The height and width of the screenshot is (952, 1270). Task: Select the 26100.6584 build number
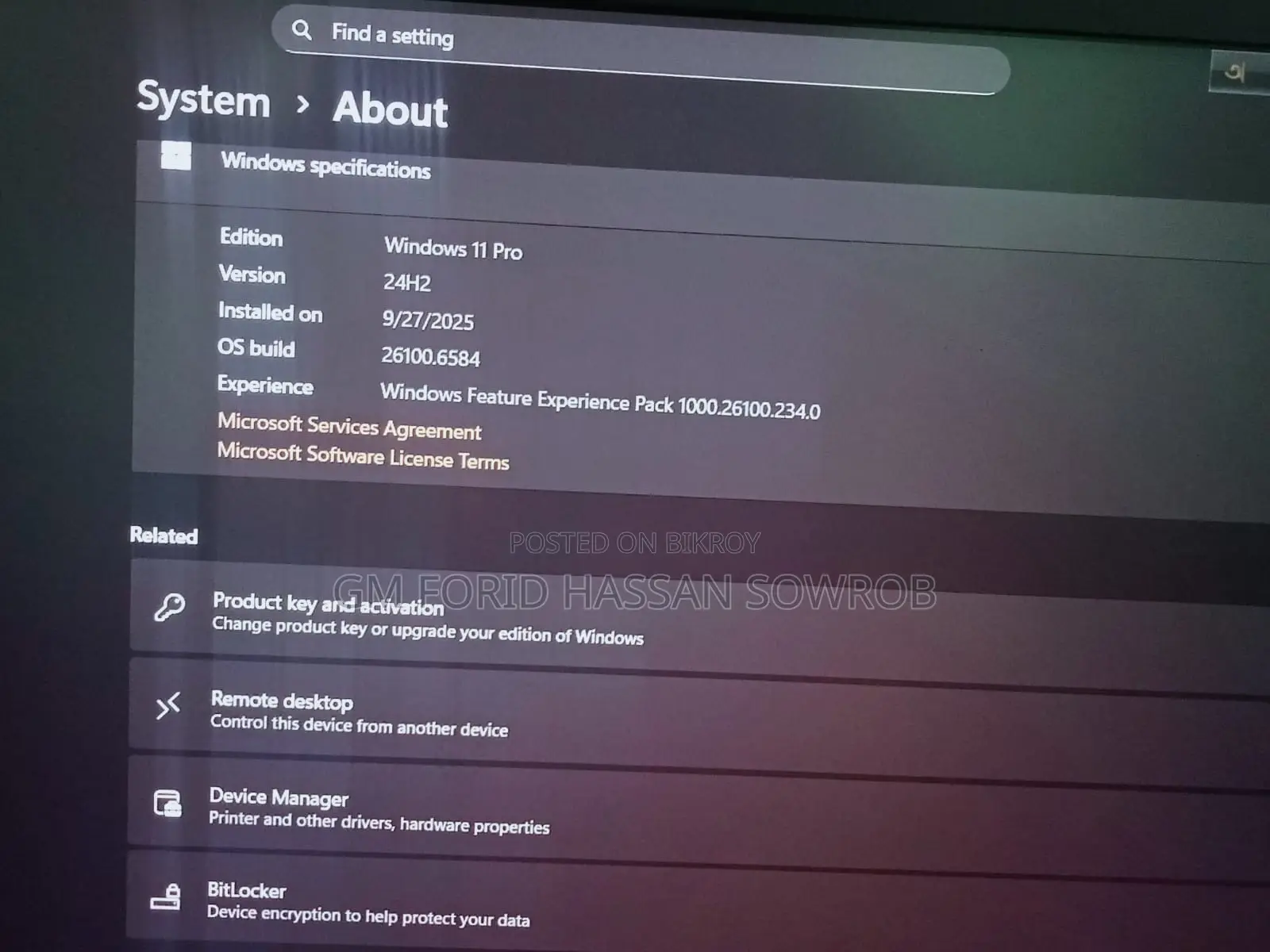[430, 356]
